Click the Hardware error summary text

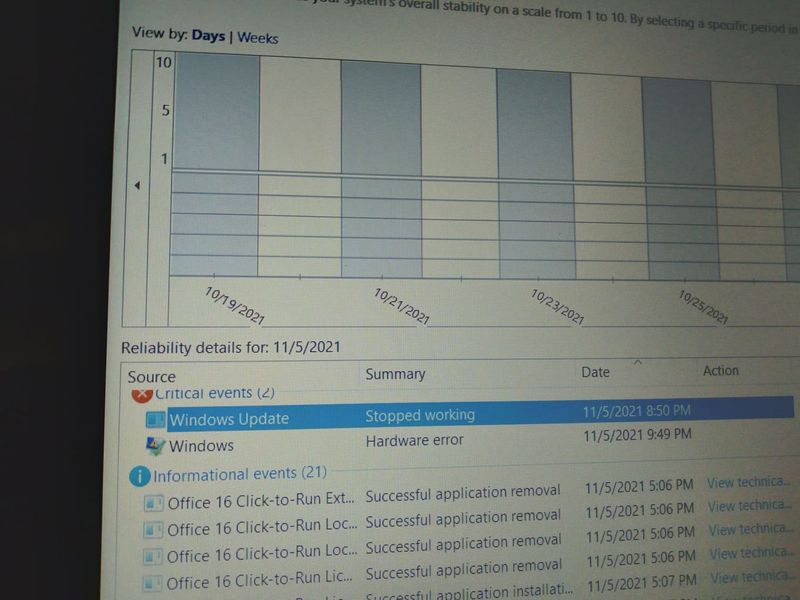click(x=414, y=440)
